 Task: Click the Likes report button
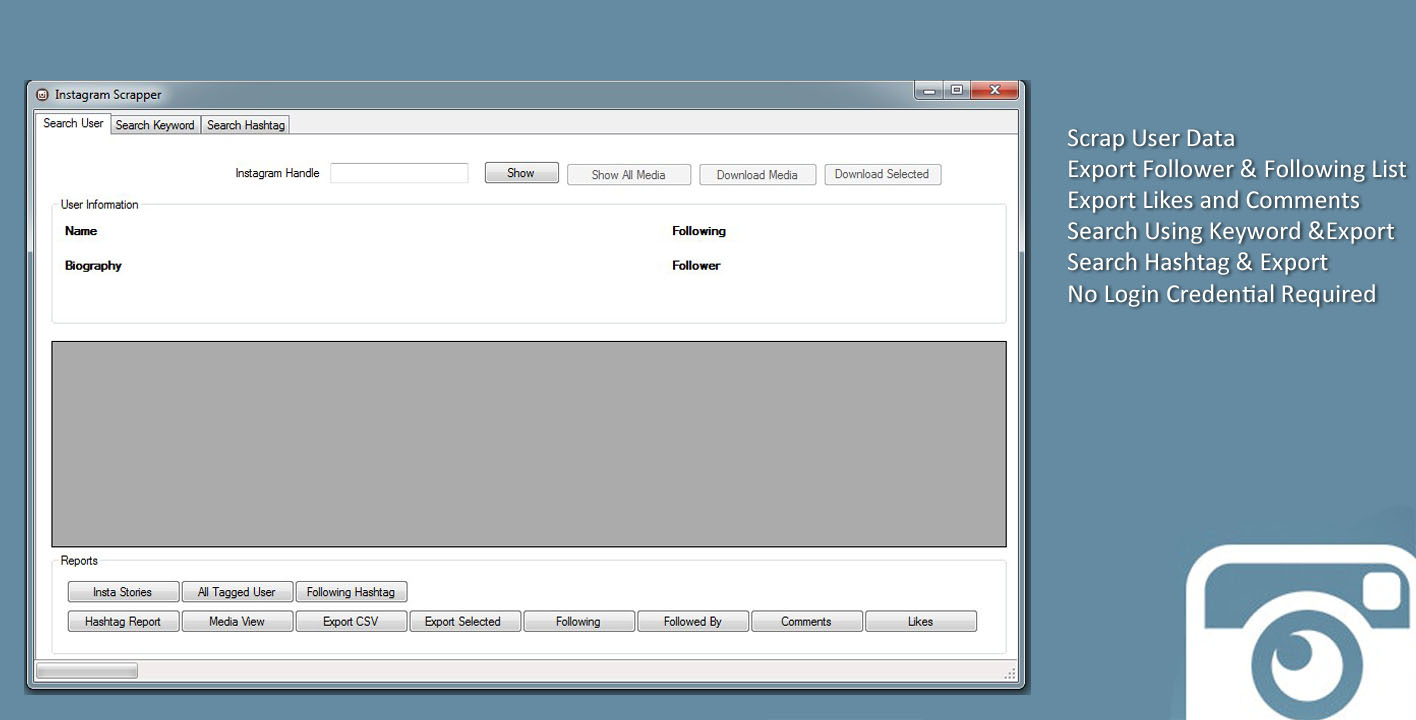click(x=921, y=621)
